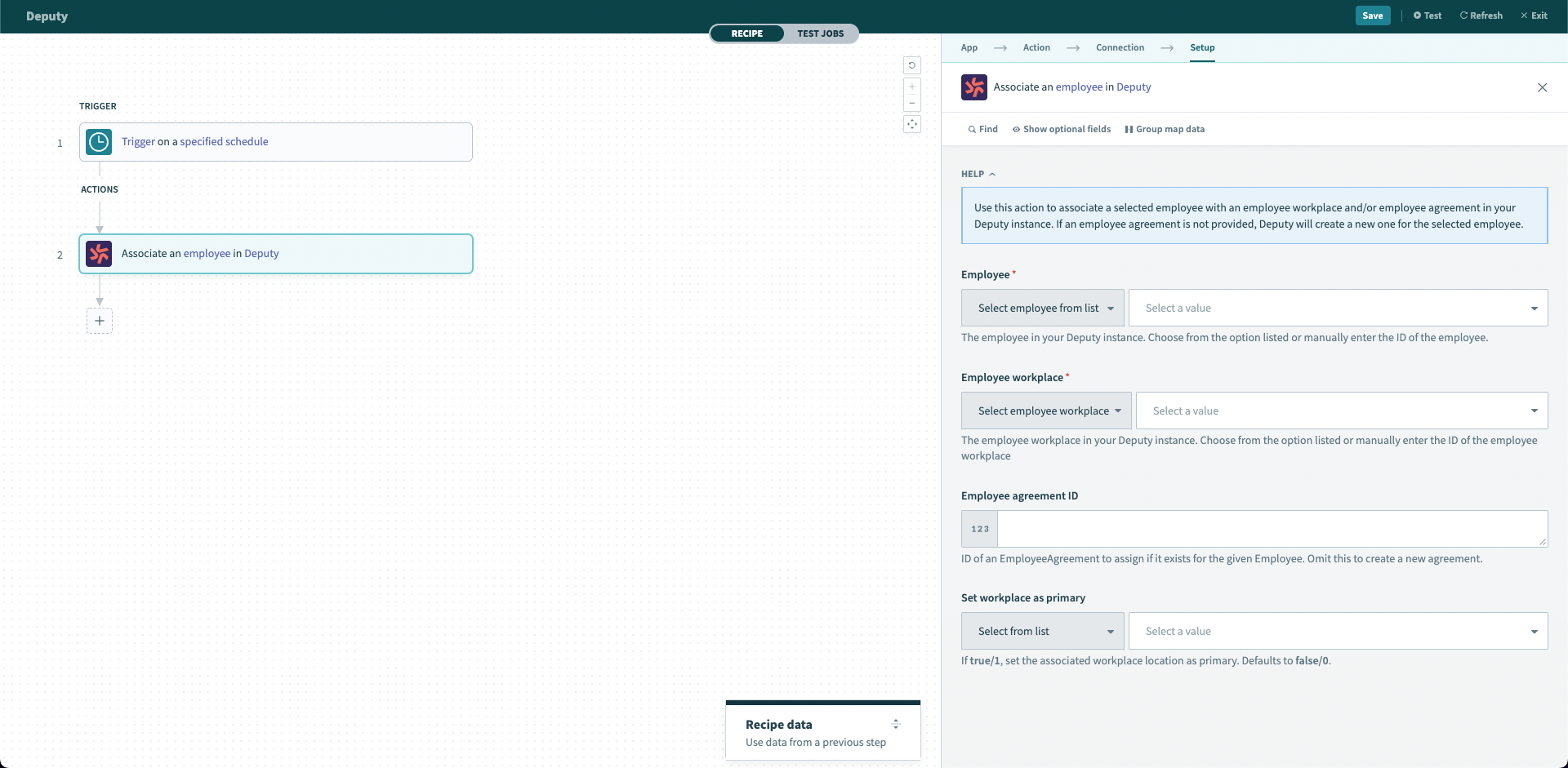Switch to the Recipe view
Image resolution: width=1568 pixels, height=768 pixels.
[x=746, y=33]
